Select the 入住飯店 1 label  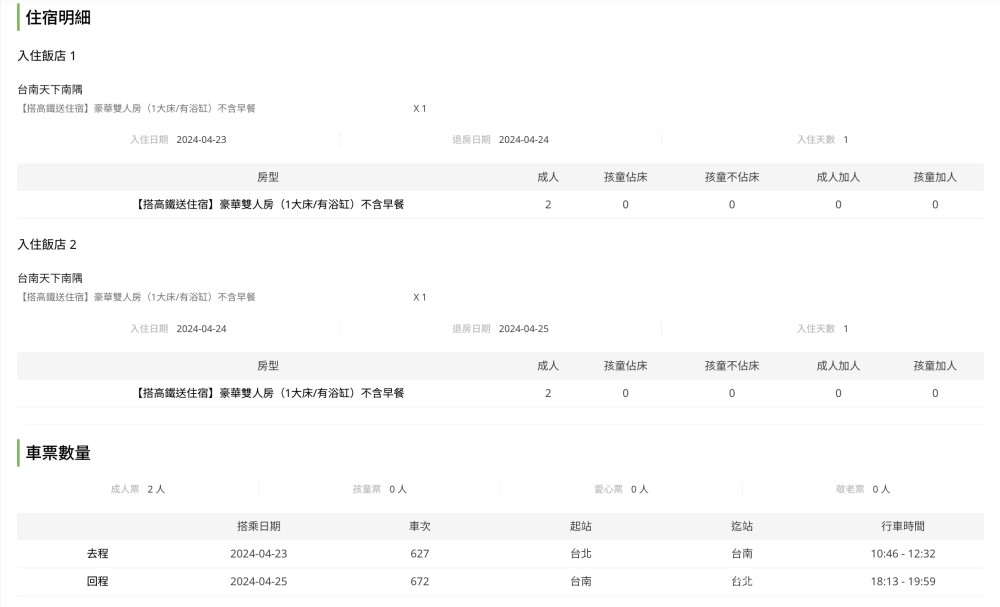pyautogui.click(x=47, y=55)
